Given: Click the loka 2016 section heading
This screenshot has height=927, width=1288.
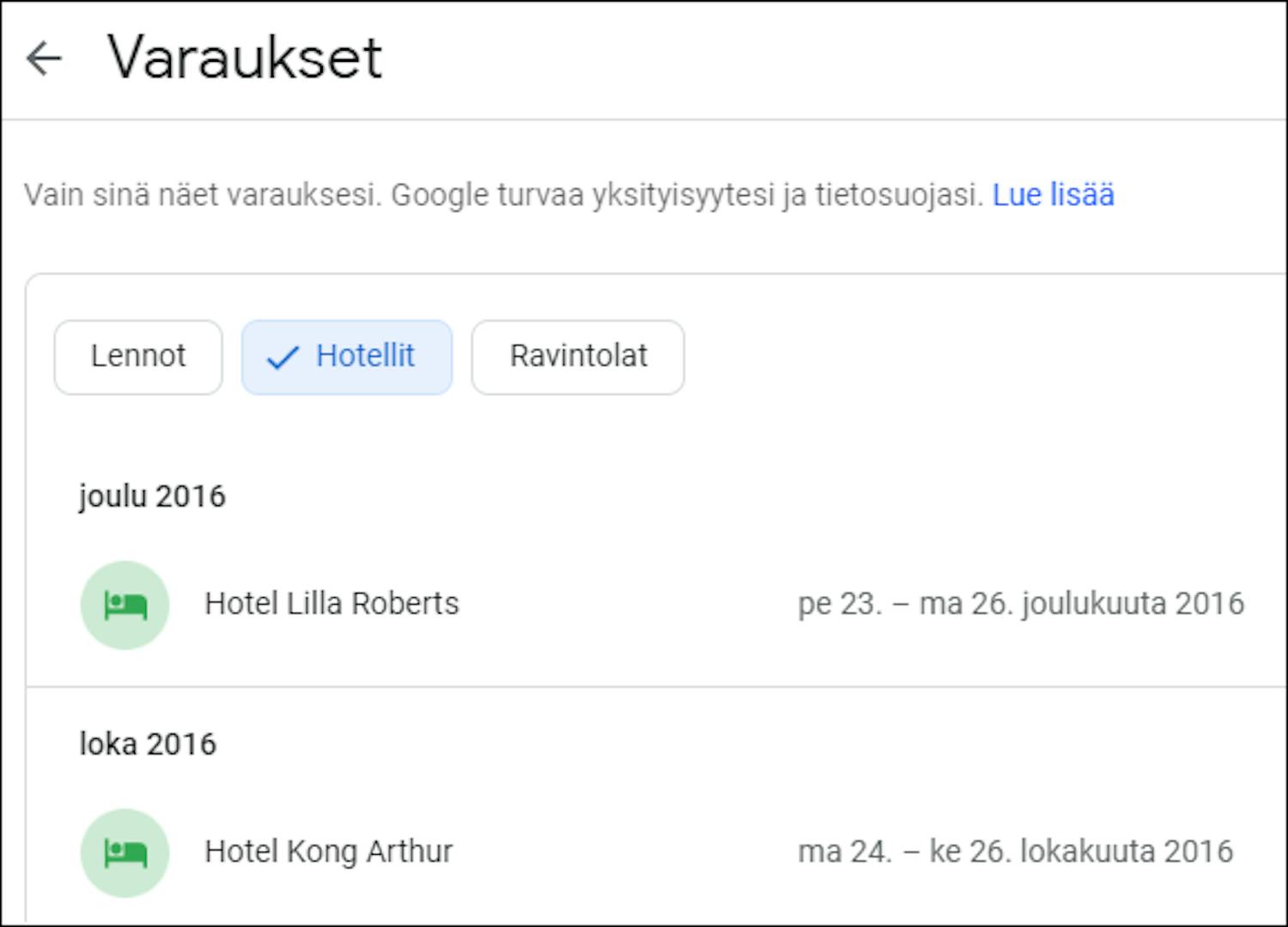Looking at the screenshot, I should point(148,744).
